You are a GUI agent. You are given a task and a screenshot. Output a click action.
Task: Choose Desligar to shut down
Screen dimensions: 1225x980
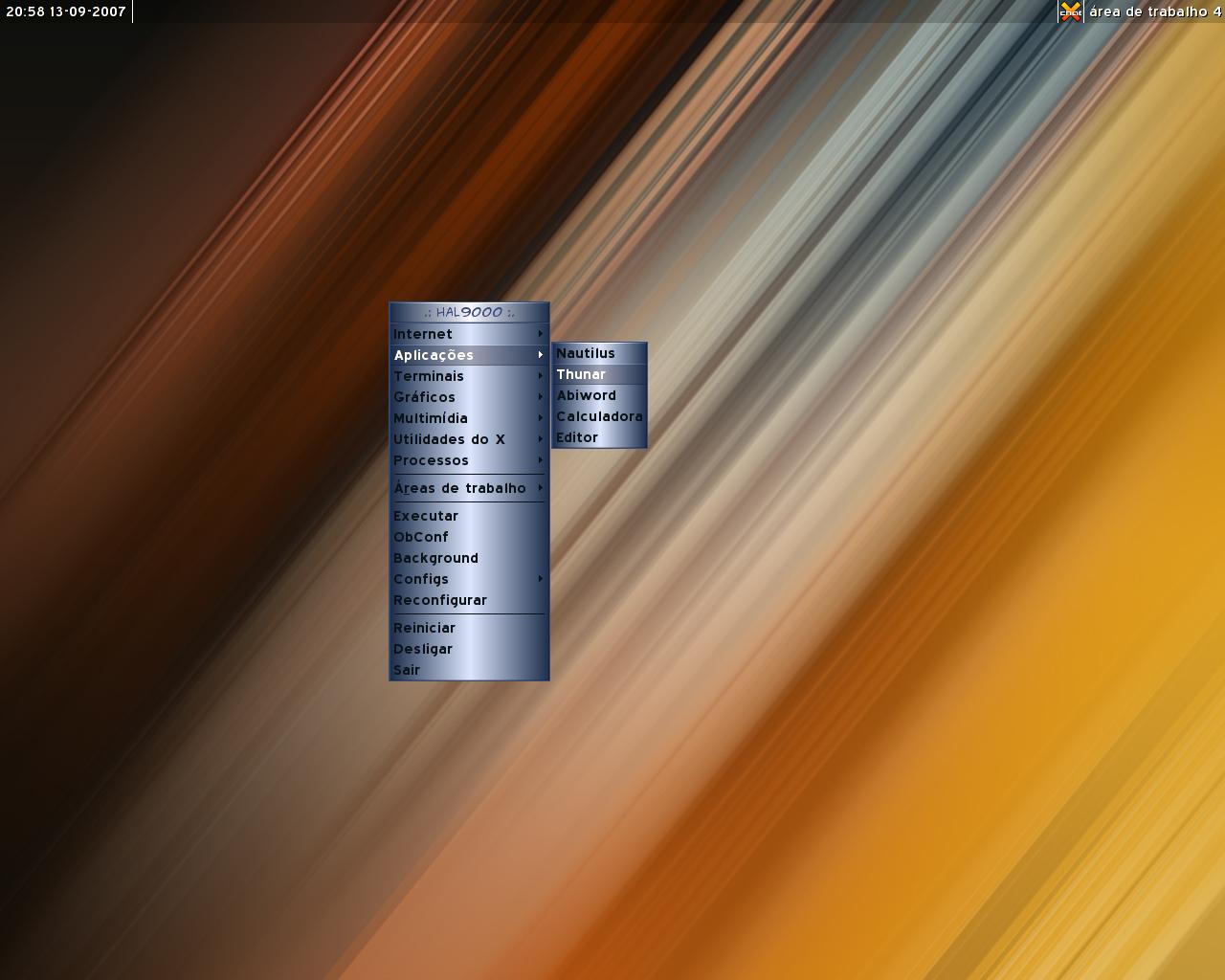tap(469, 649)
